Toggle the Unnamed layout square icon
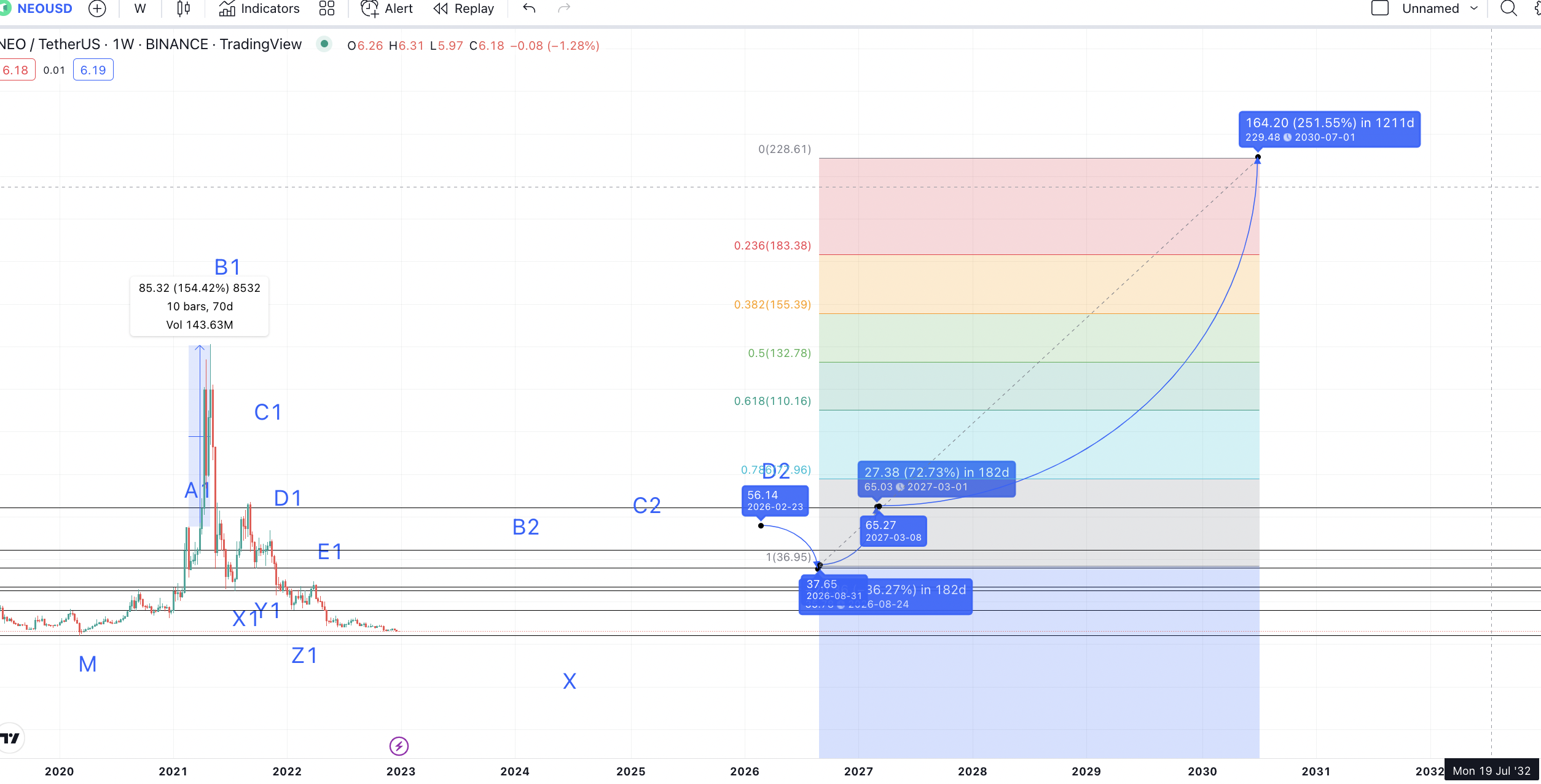Screen dimensions: 1541x784 (1380, 9)
